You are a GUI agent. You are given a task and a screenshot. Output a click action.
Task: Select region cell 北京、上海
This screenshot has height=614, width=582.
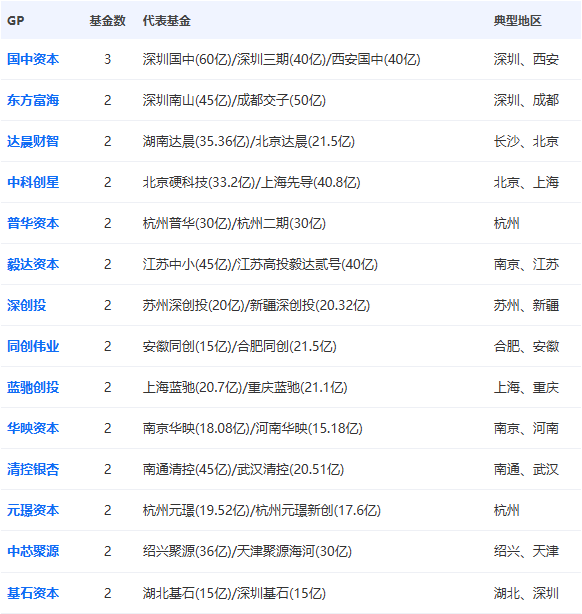point(526,182)
